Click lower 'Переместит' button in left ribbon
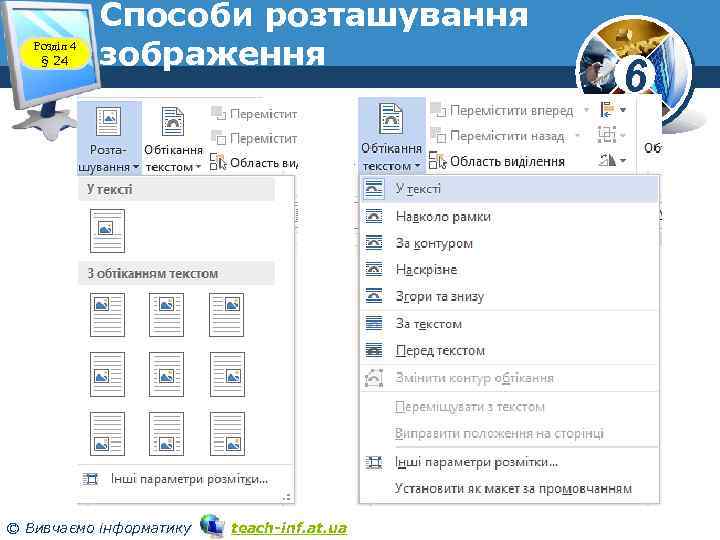720x540 pixels. (254, 138)
